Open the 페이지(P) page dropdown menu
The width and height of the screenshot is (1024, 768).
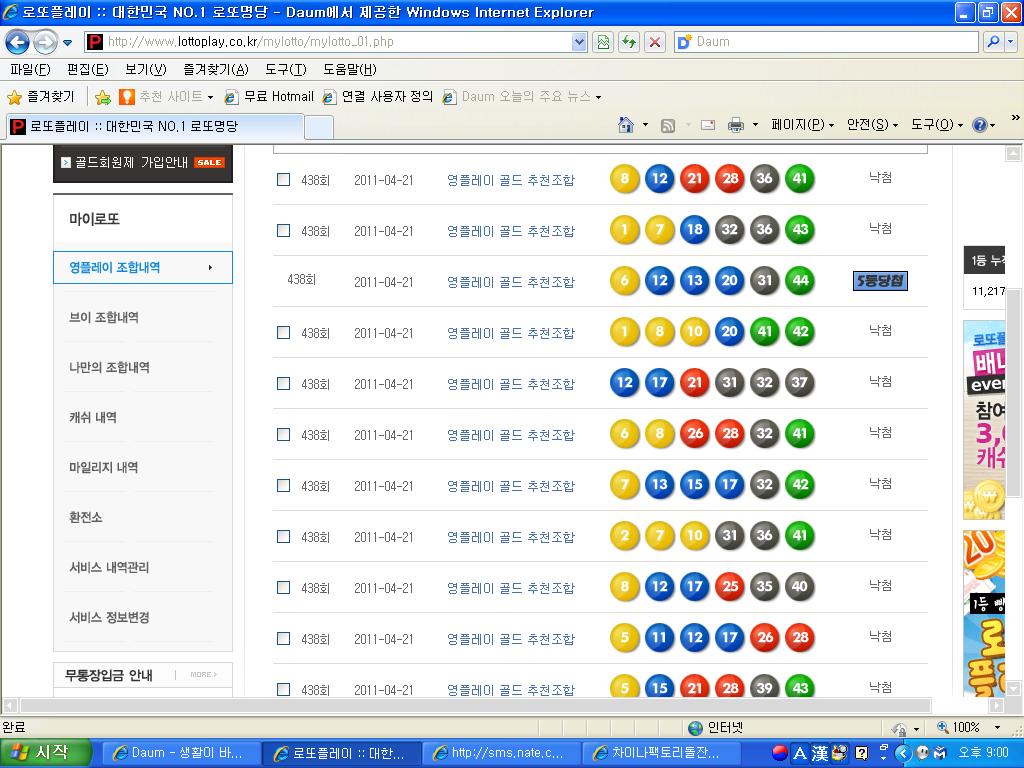(x=802, y=125)
